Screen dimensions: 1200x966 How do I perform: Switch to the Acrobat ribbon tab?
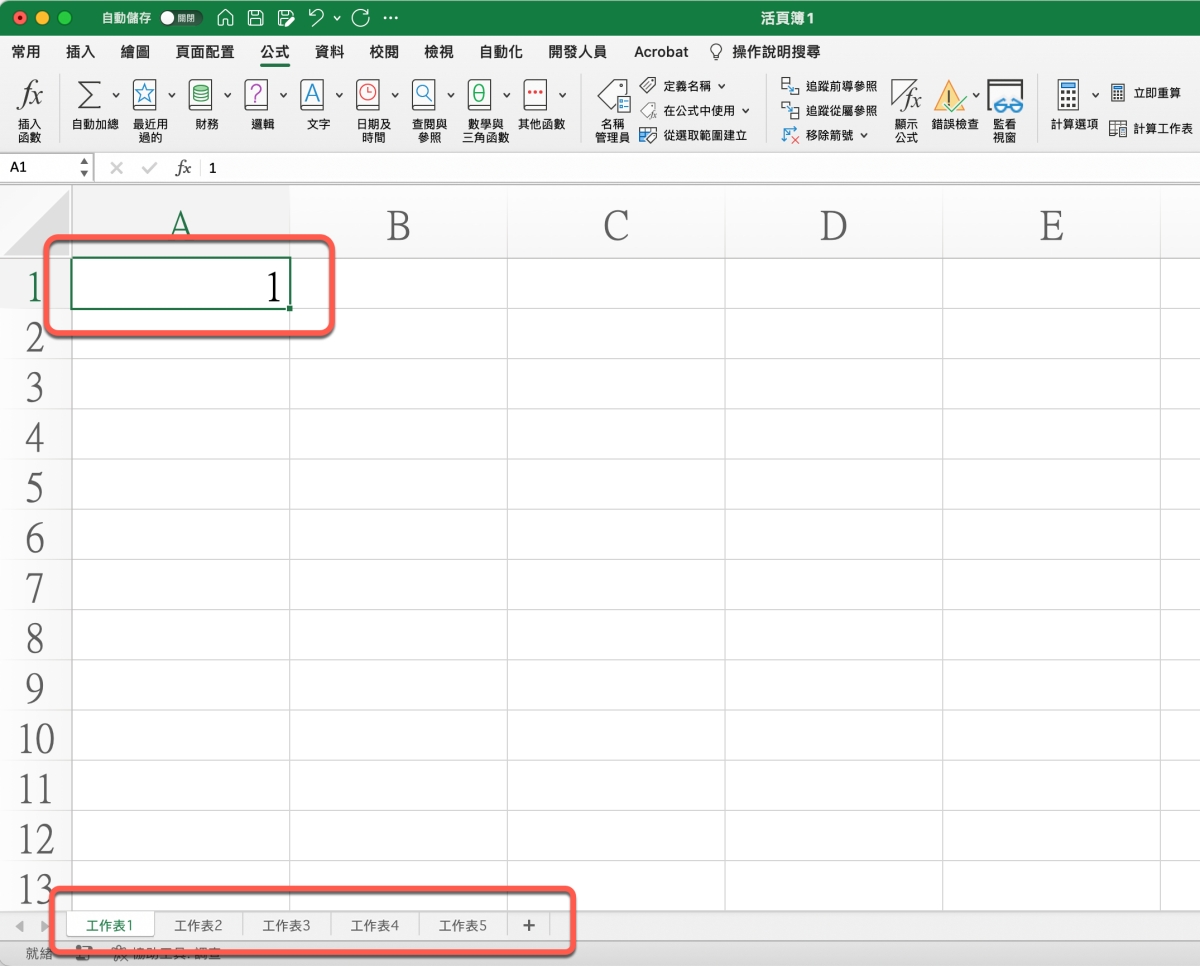661,52
